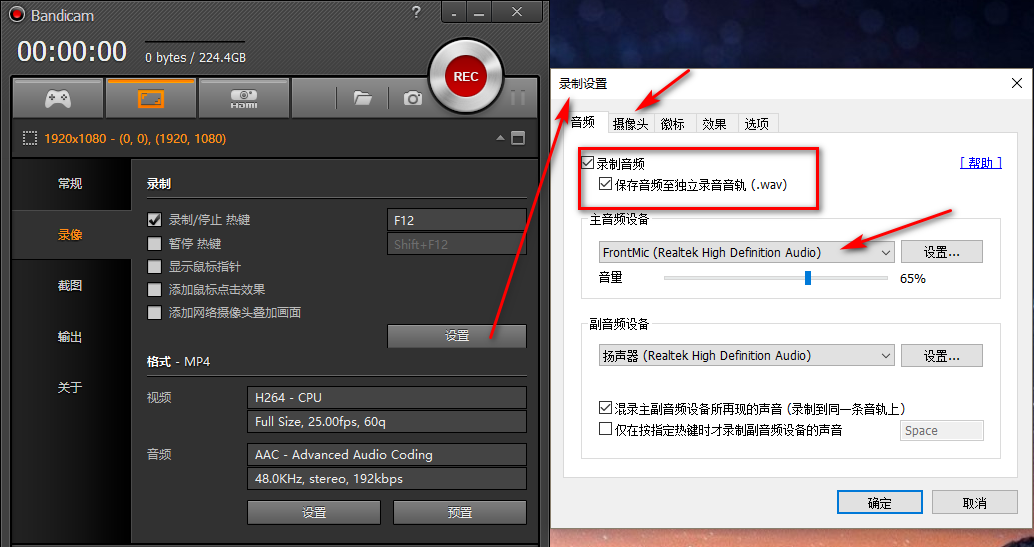This screenshot has width=1034, height=547.
Task: Click the Bandicam logo icon
Action: pos(16,14)
